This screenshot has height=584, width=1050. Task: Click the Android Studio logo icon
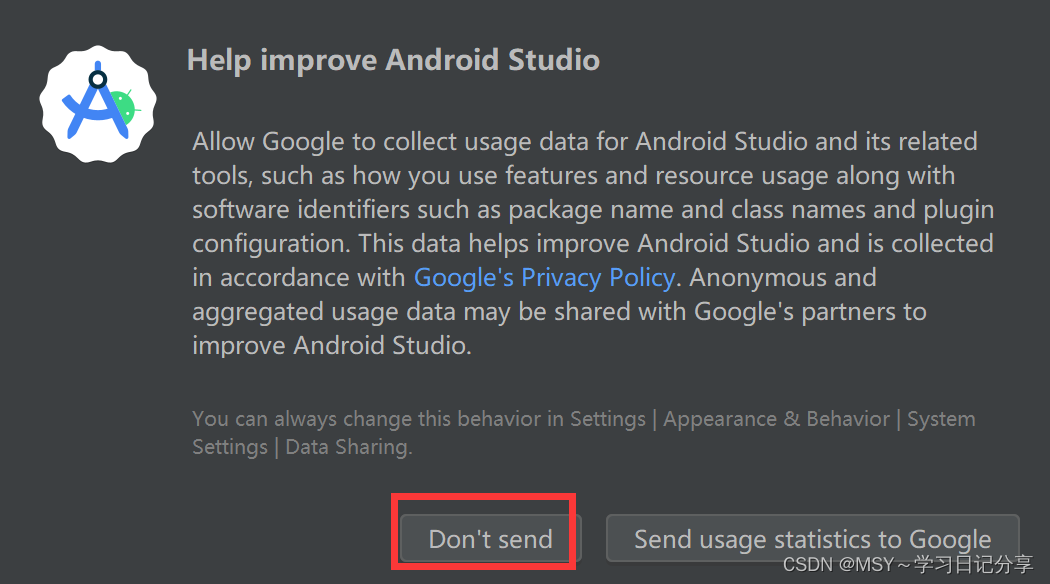pos(98,104)
